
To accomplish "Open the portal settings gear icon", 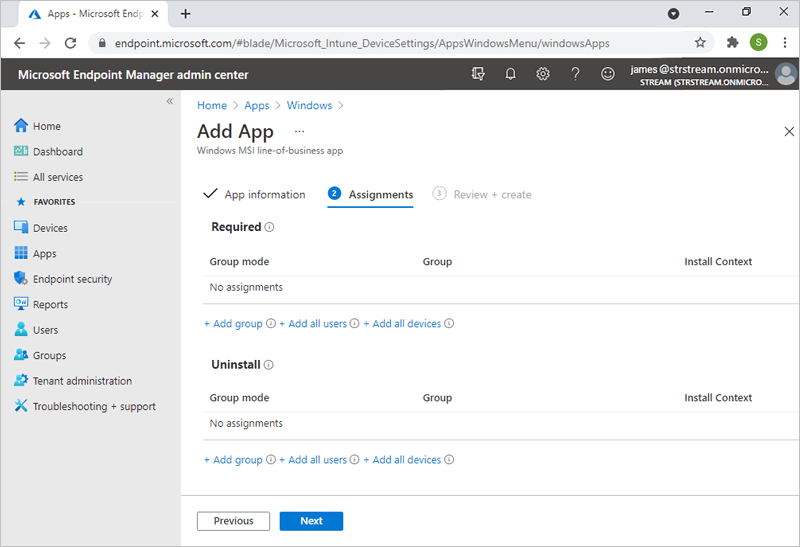I will click(542, 74).
